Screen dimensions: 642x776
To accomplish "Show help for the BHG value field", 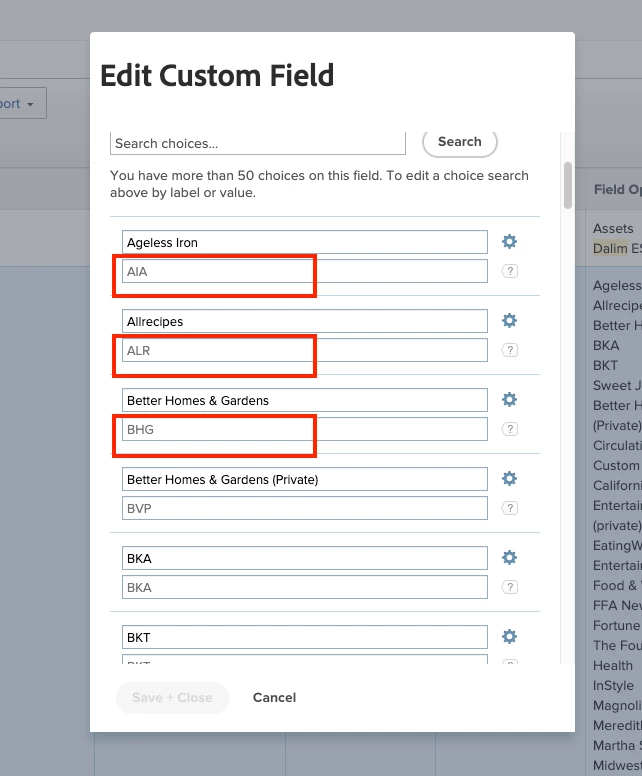I will coord(510,429).
